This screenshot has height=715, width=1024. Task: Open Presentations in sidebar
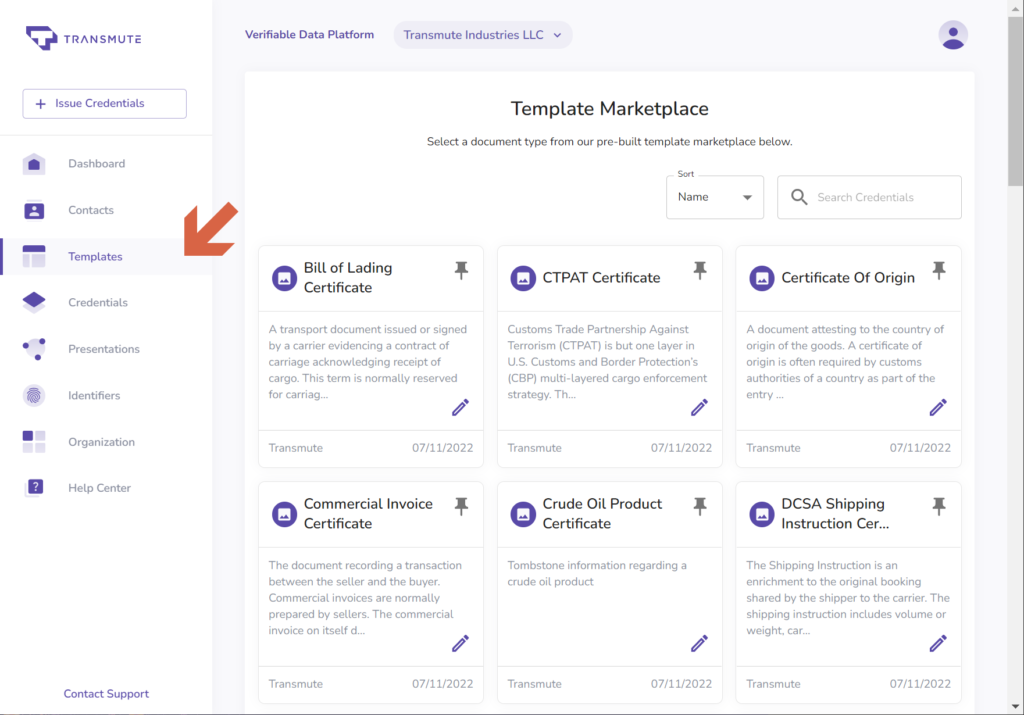(104, 349)
